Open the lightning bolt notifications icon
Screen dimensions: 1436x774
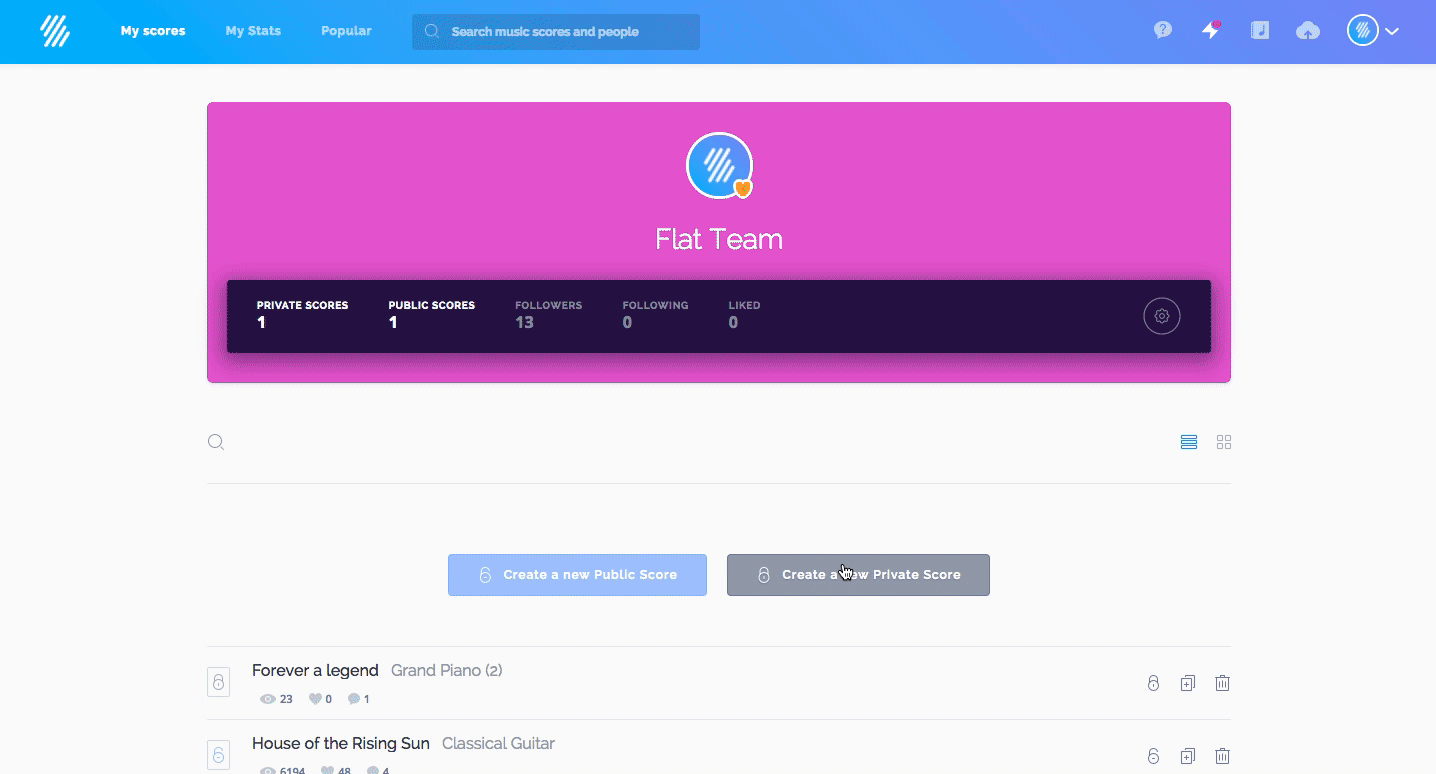point(1210,30)
